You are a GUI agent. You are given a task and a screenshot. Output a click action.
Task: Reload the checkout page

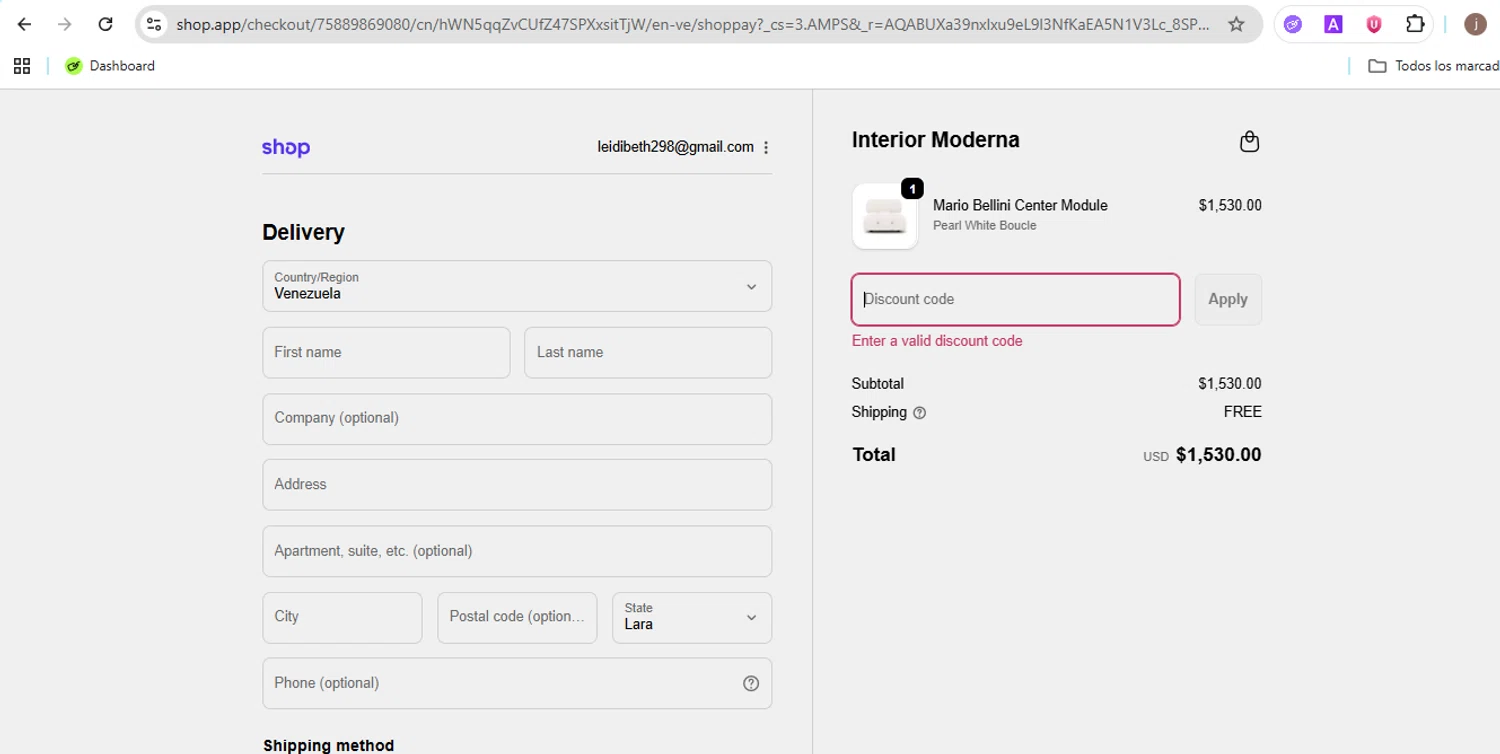(105, 24)
